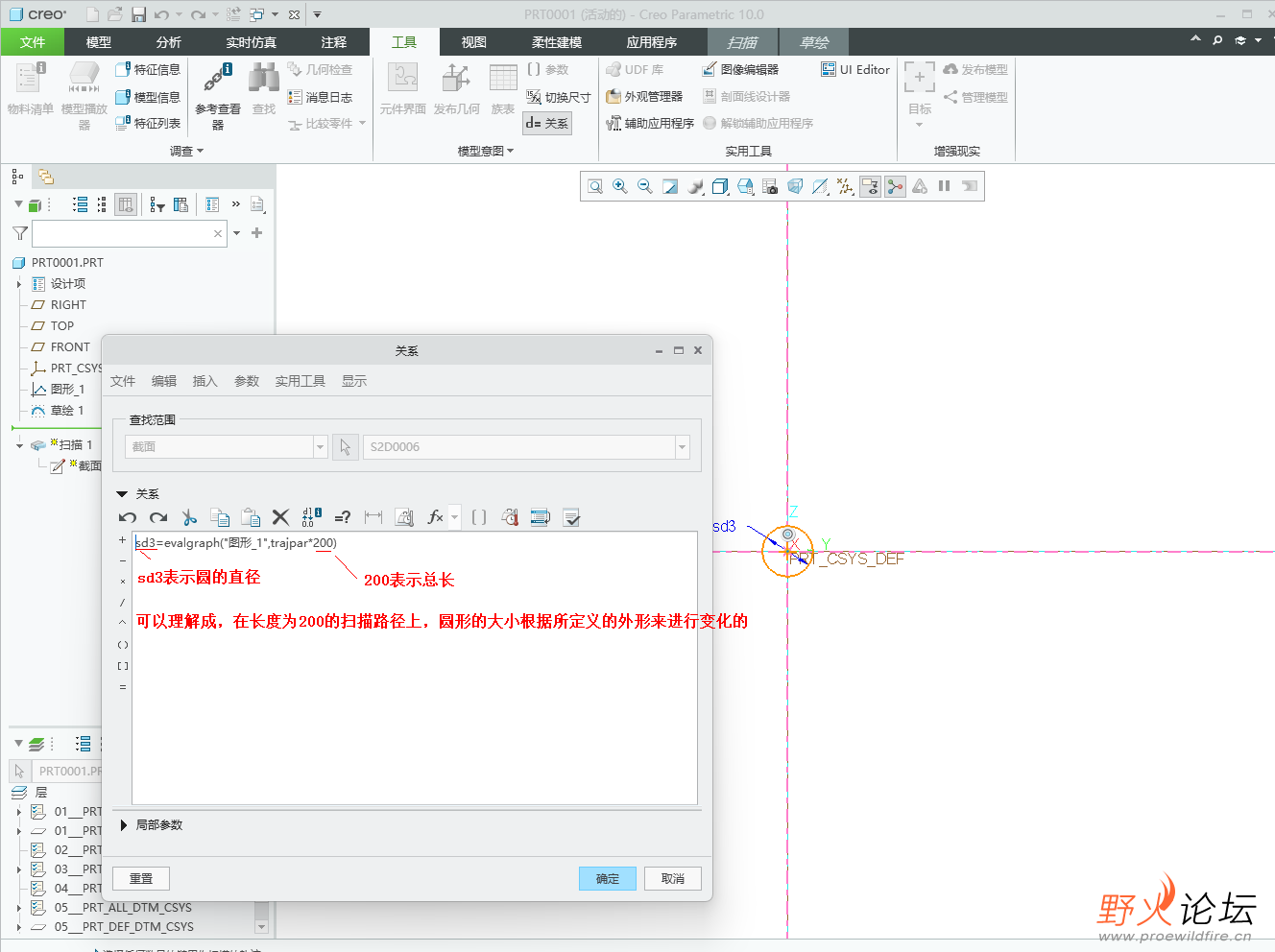Click the 取消 cancel button

[x=673, y=878]
